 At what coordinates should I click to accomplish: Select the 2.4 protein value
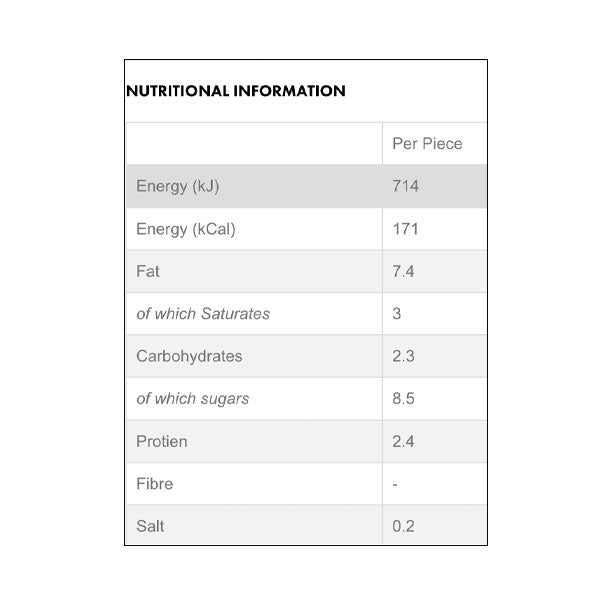pos(404,441)
